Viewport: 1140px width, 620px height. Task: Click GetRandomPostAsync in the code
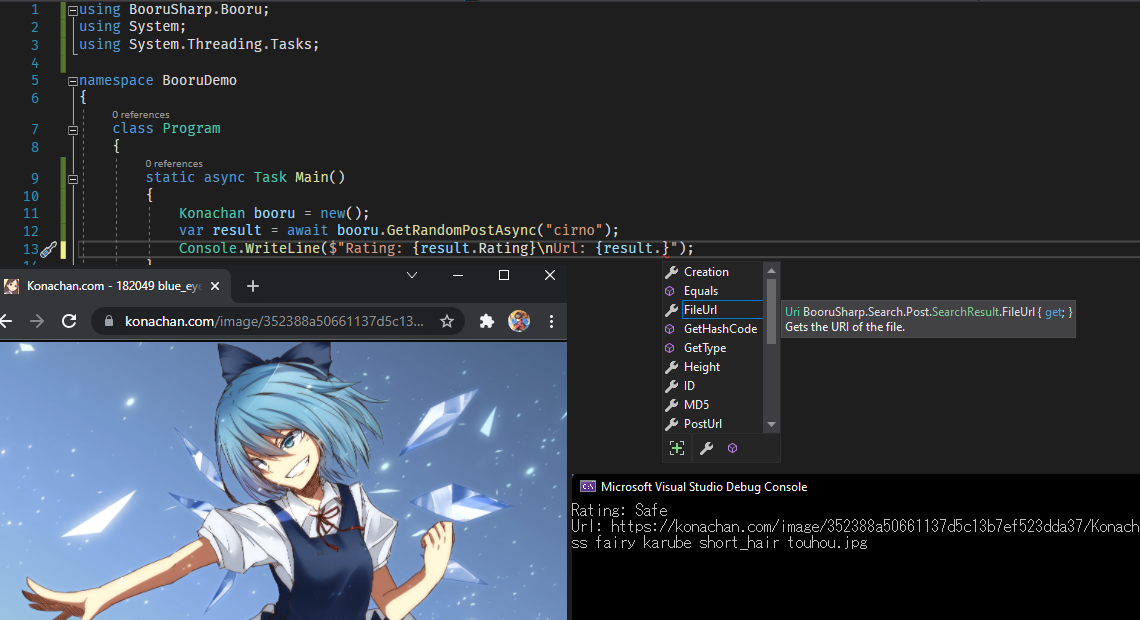pyautogui.click(x=461, y=230)
